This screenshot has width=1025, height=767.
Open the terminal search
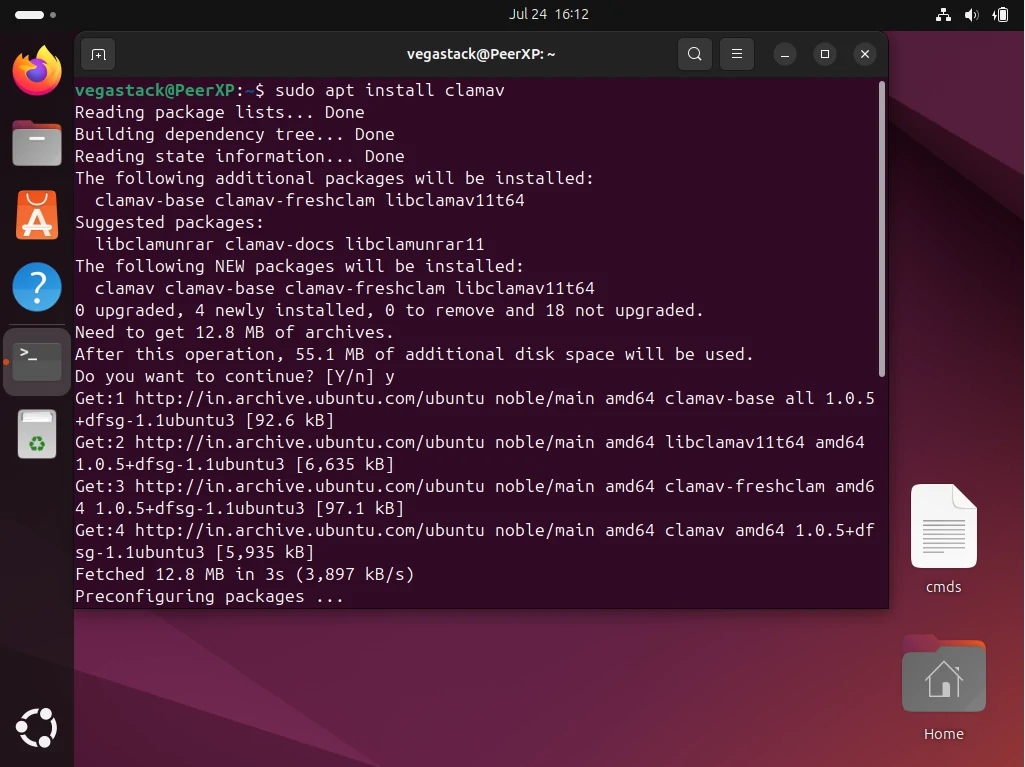tap(695, 54)
